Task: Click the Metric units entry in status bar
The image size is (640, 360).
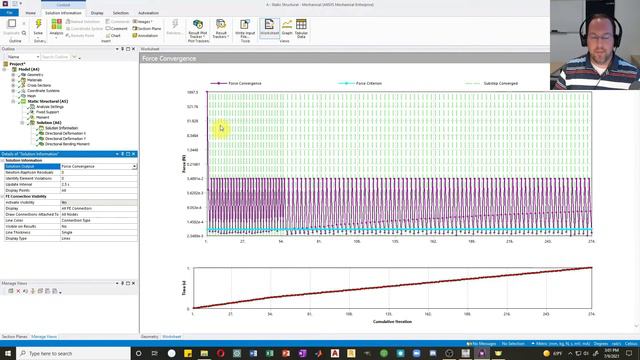Action: click(560, 344)
